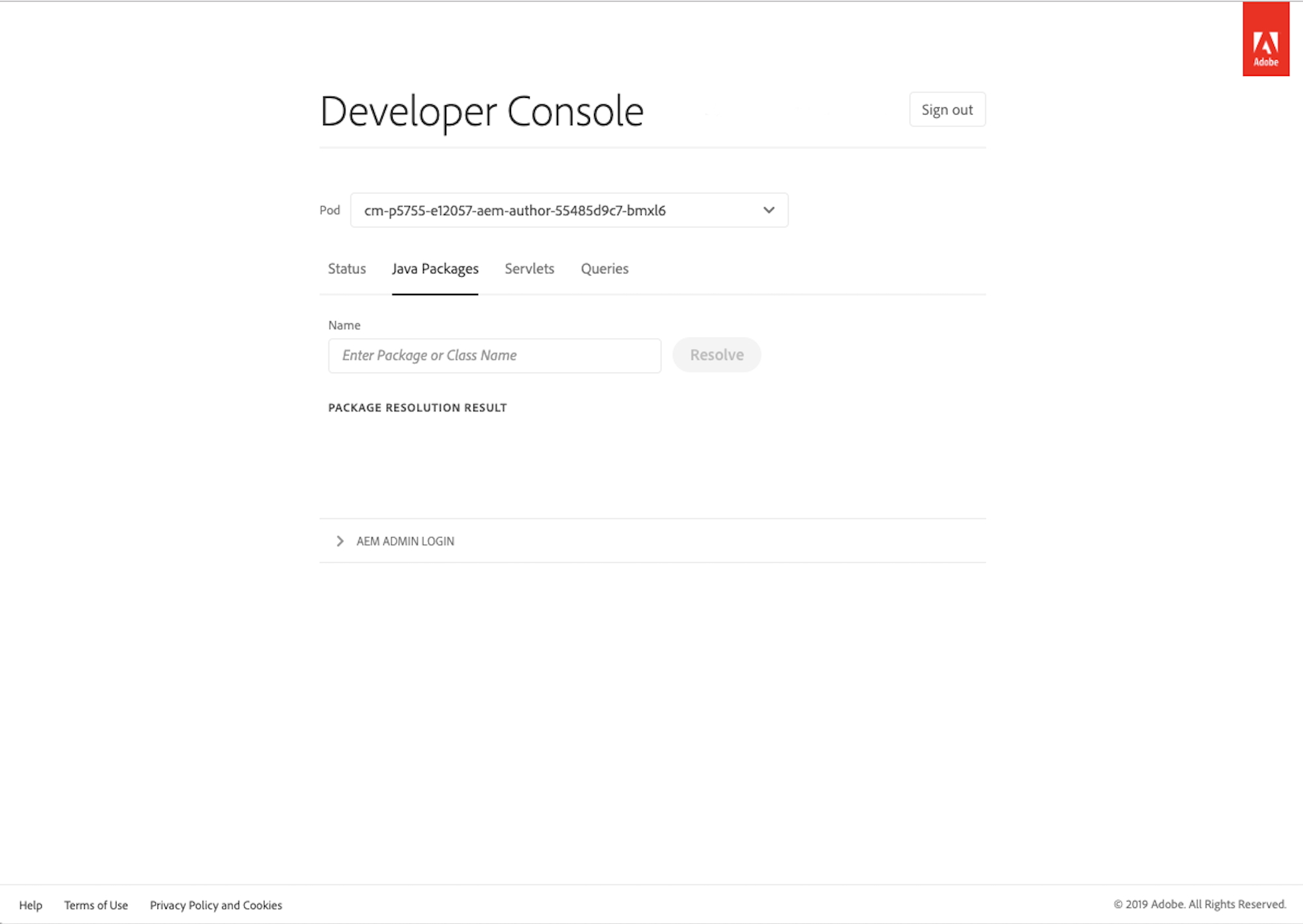This screenshot has width=1303, height=924.
Task: Click the Adobe copyright notice text
Action: pyautogui.click(x=1199, y=904)
